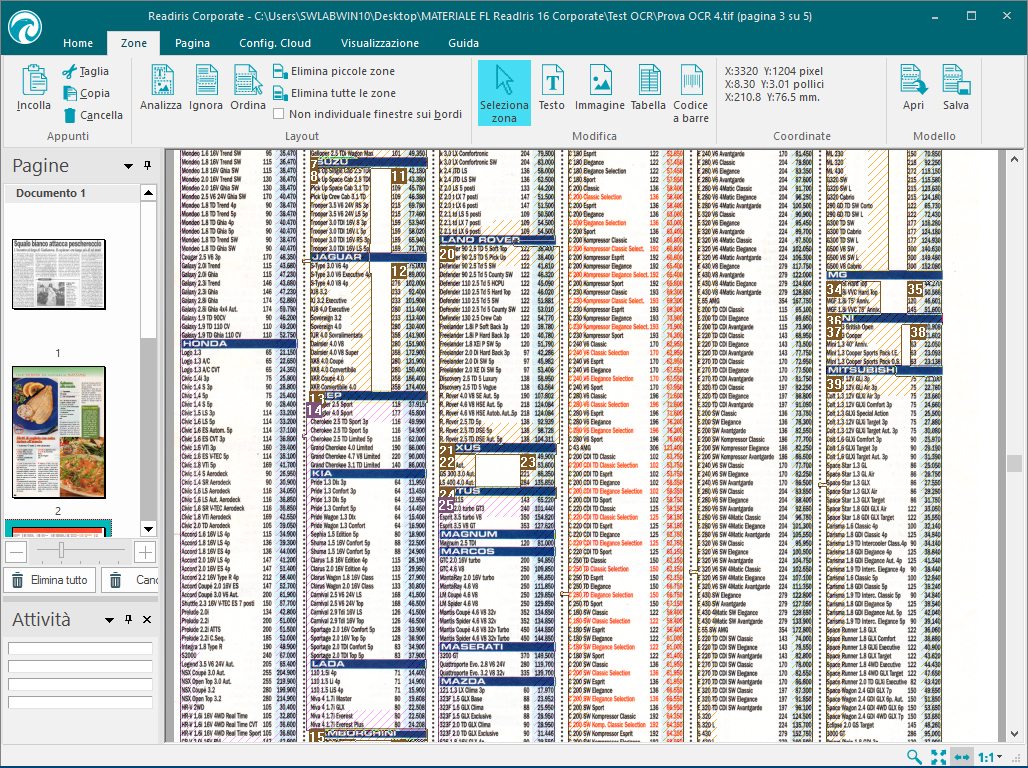The height and width of the screenshot is (768, 1028).
Task: Pin the Pagine panel
Action: (x=147, y=166)
